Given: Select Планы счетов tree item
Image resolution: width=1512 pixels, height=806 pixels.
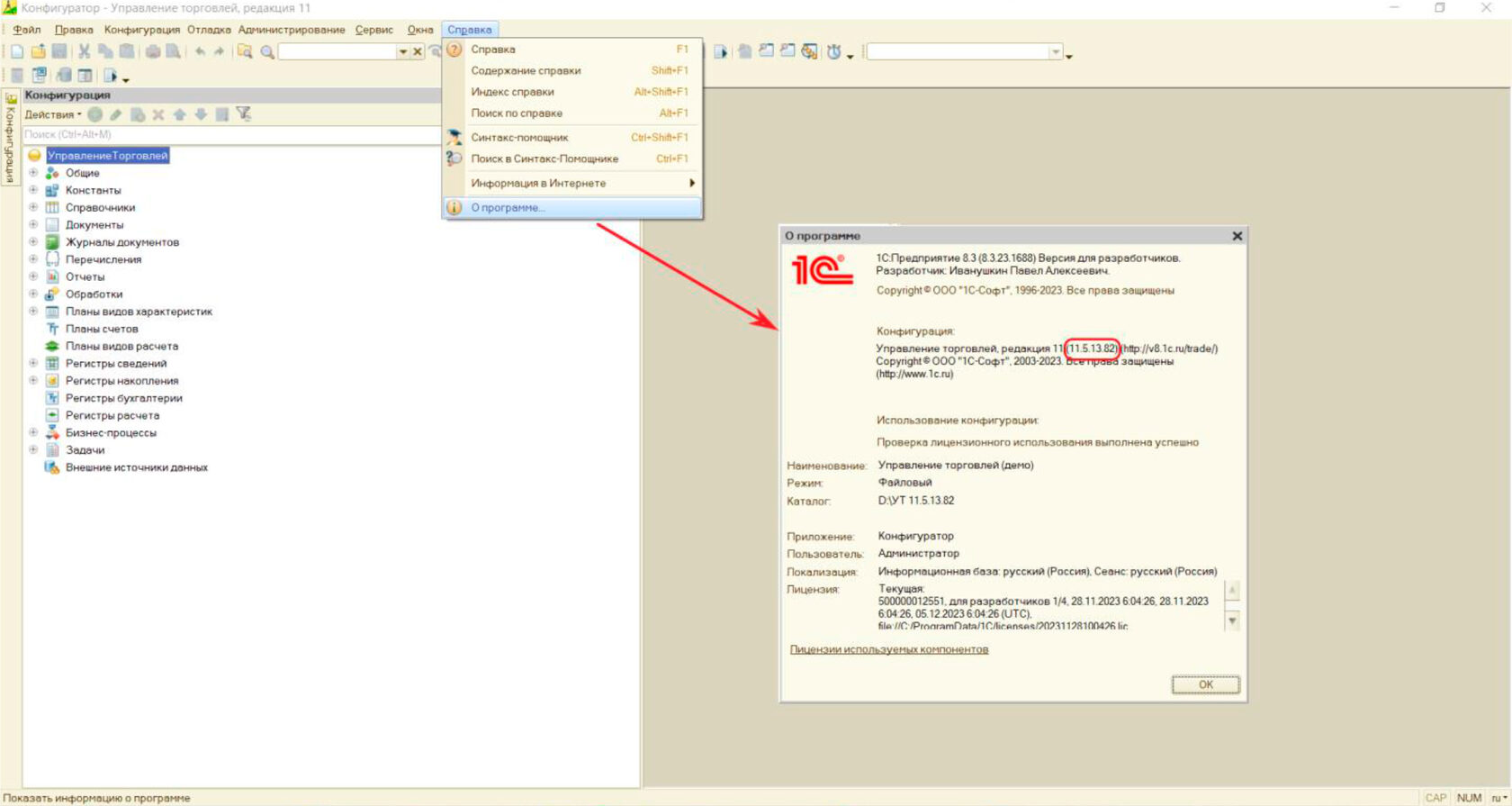Looking at the screenshot, I should tap(102, 329).
